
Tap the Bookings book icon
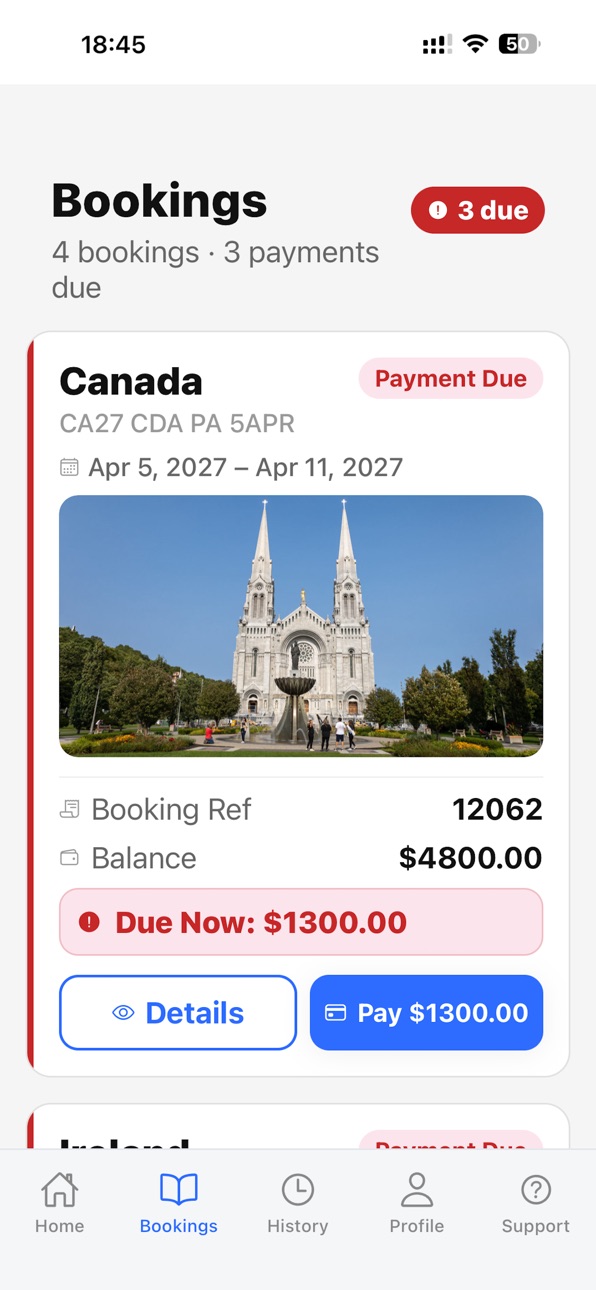(x=179, y=1190)
